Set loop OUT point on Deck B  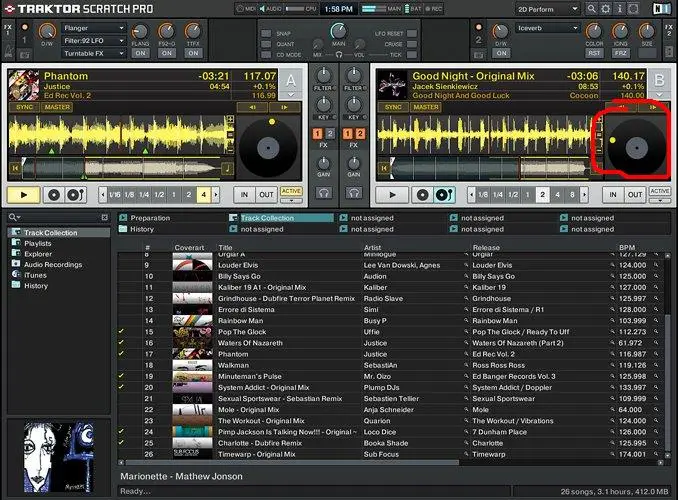[633, 195]
